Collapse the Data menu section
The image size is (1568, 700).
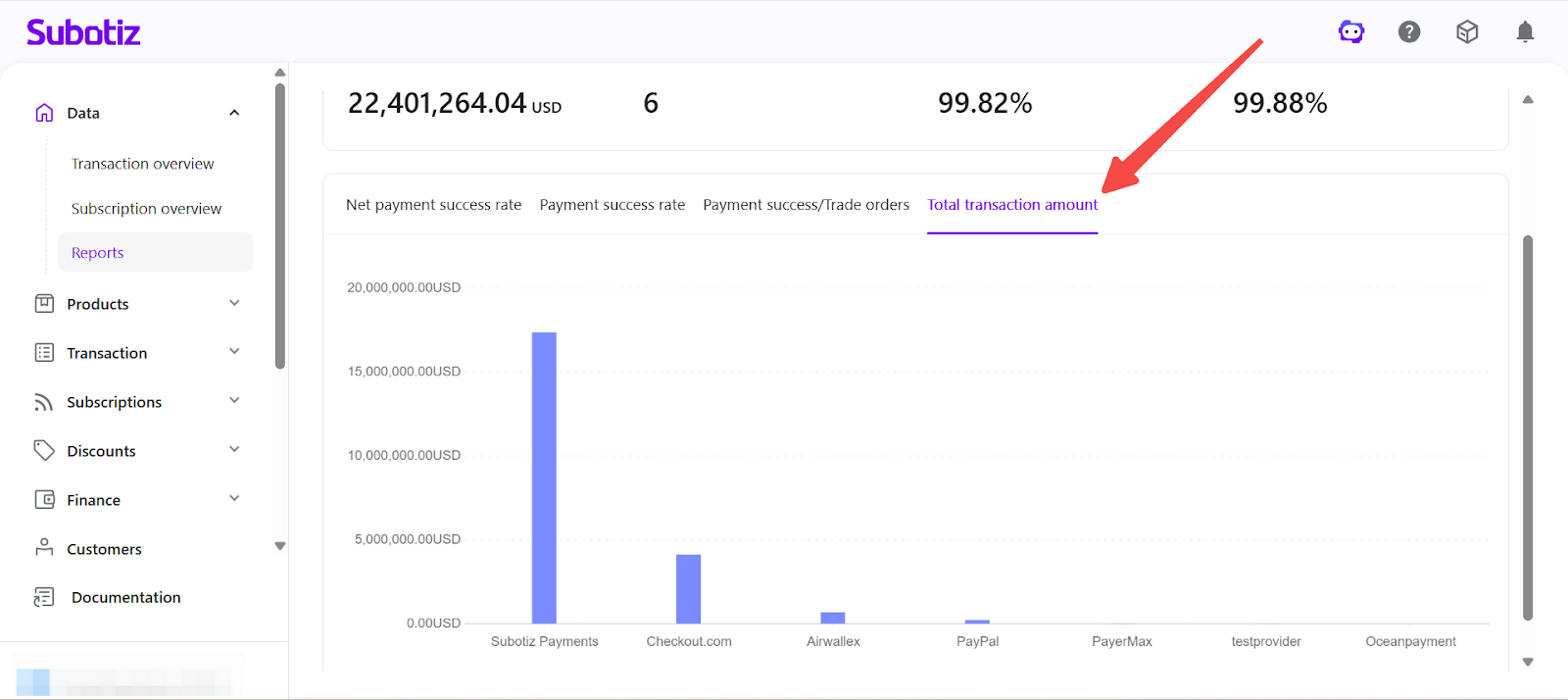point(234,113)
